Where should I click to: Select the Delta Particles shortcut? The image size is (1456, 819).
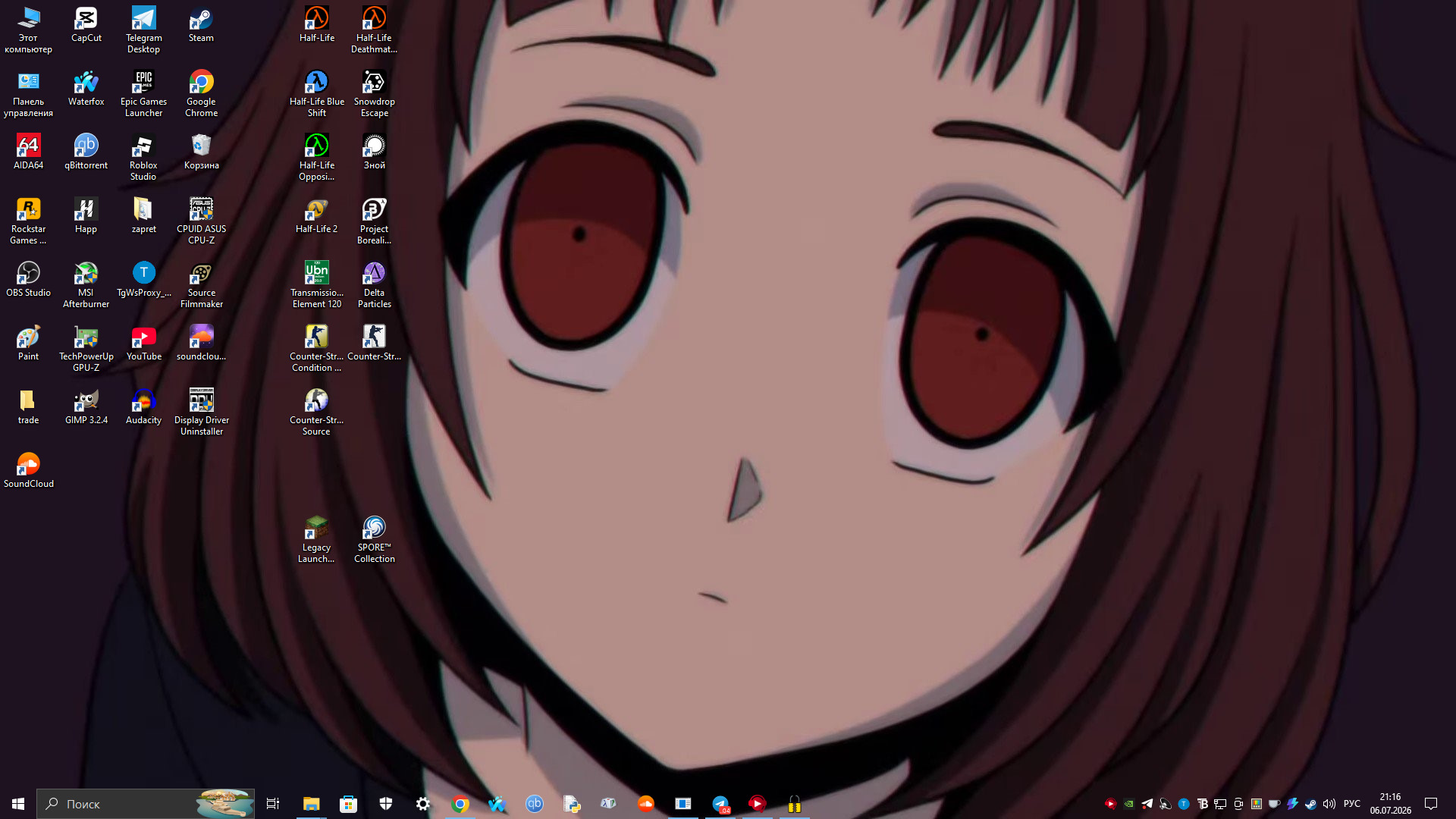click(x=374, y=285)
